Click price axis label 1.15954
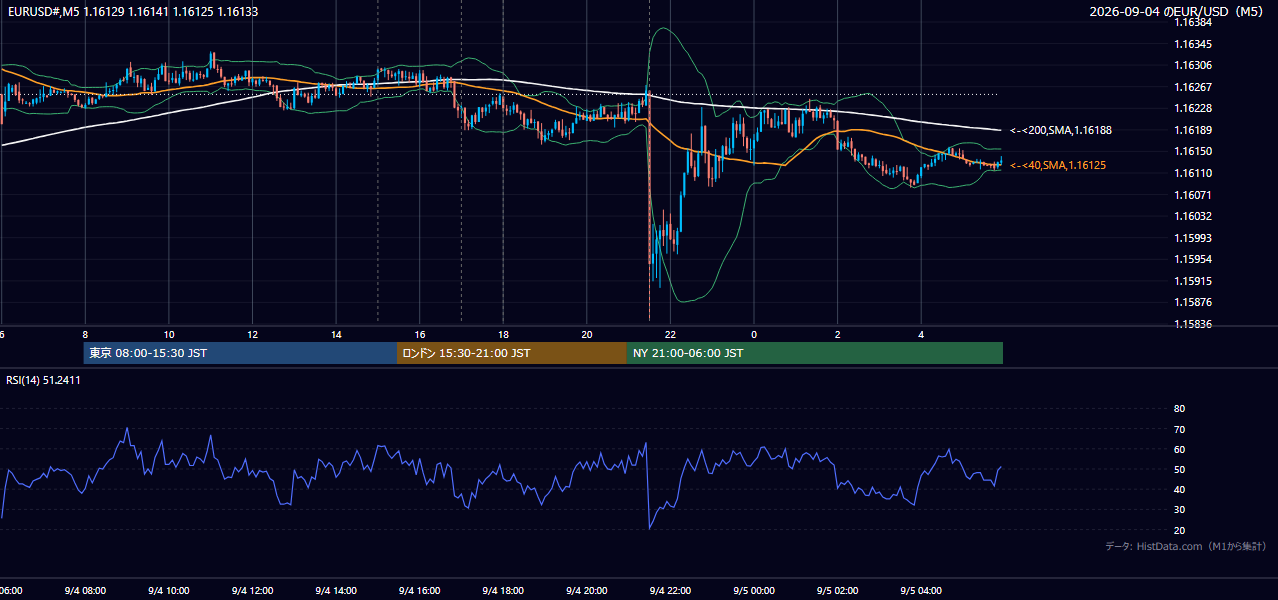The image size is (1278, 600). [1192, 259]
